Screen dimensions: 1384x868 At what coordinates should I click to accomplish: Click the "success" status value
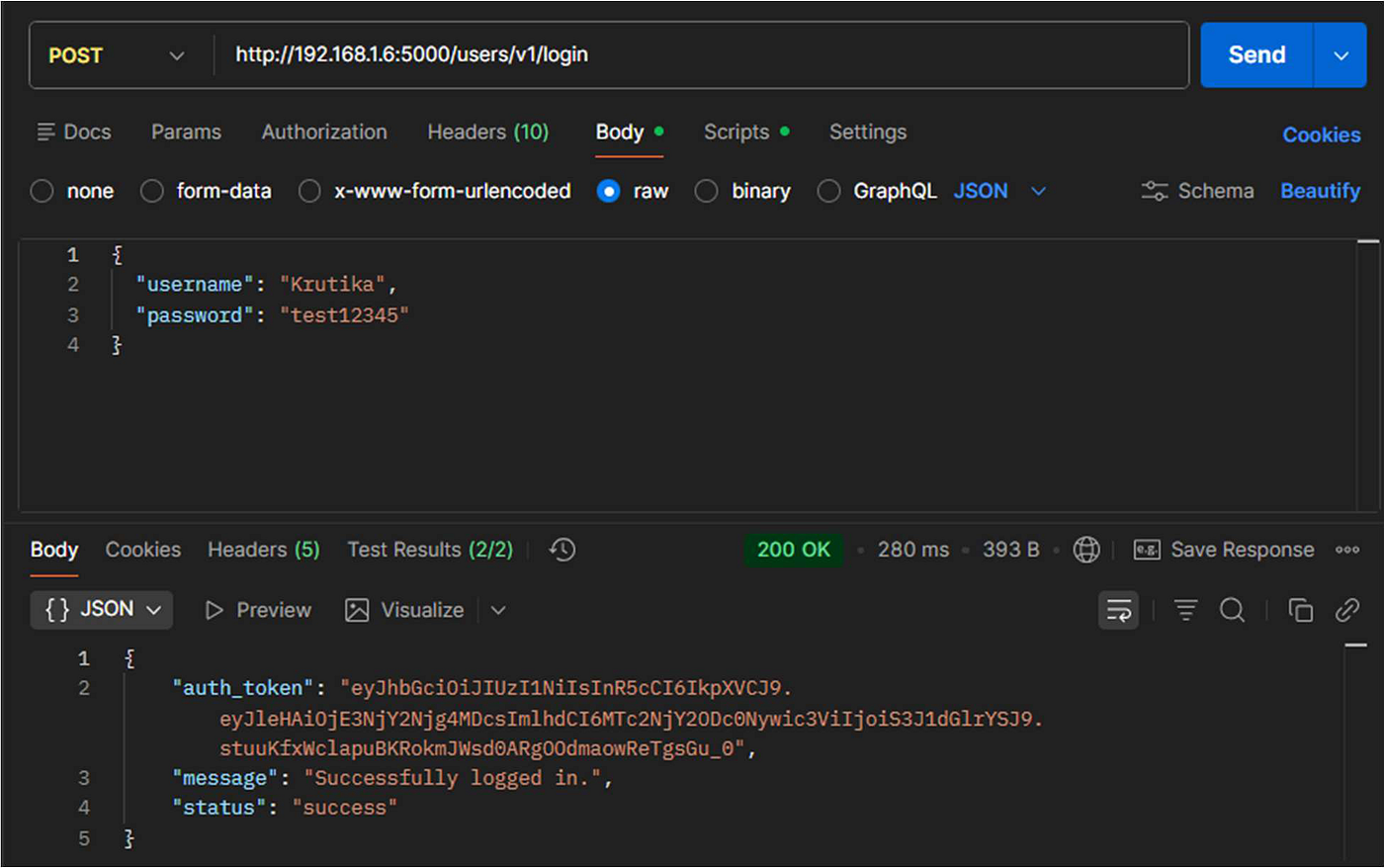(x=345, y=809)
